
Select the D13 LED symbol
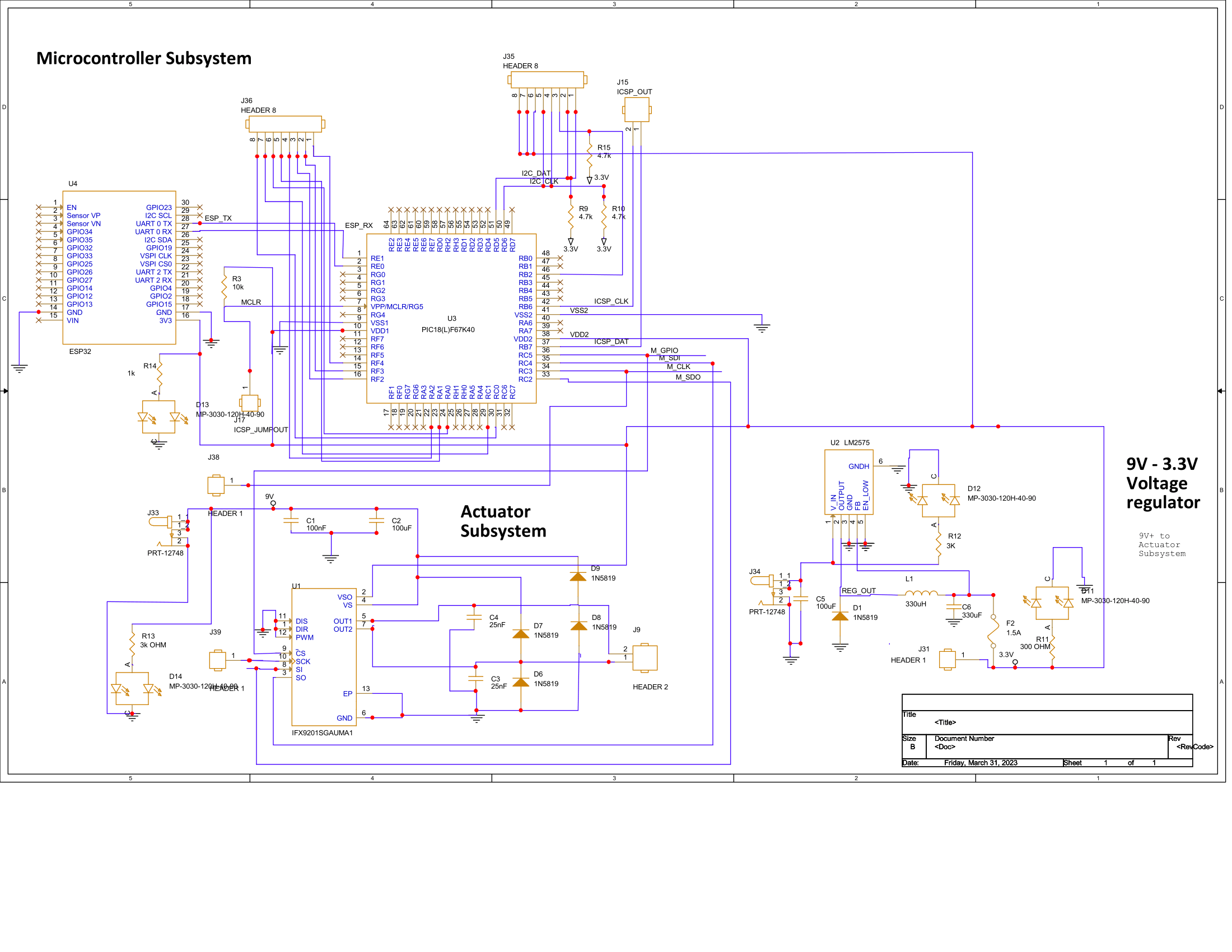coord(158,417)
